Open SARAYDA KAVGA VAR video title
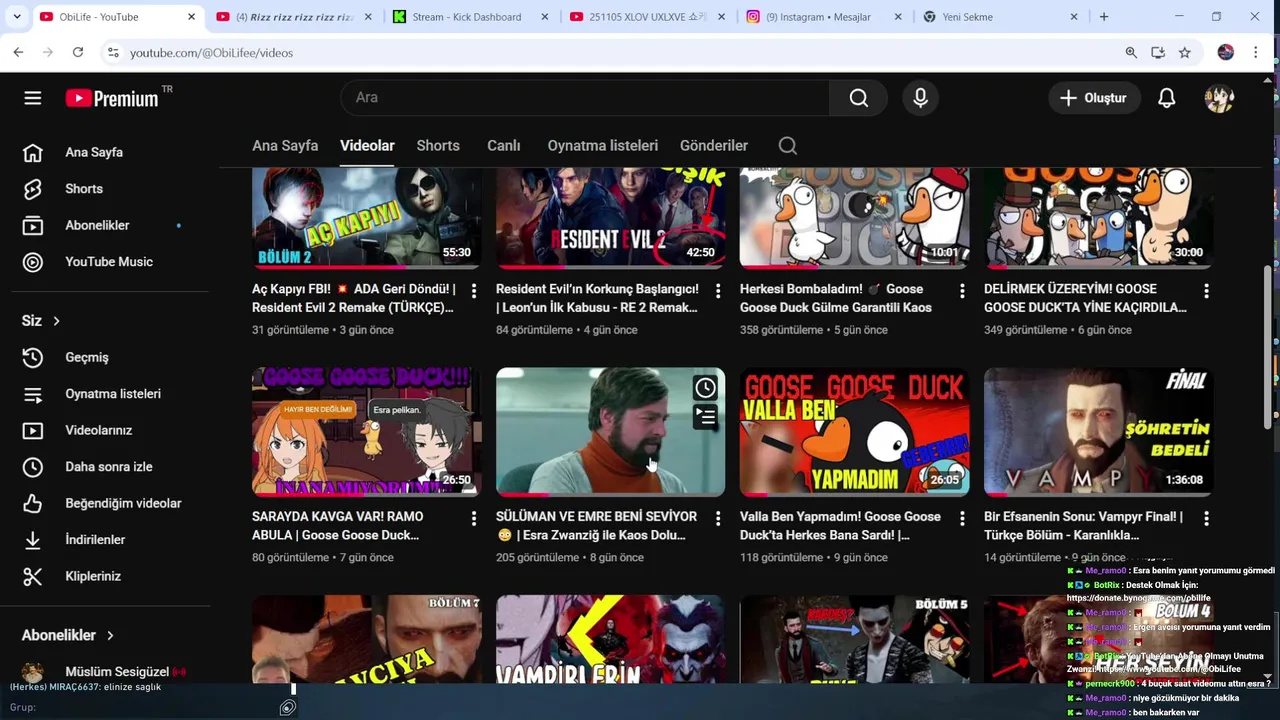This screenshot has height=720, width=1280. (338, 526)
